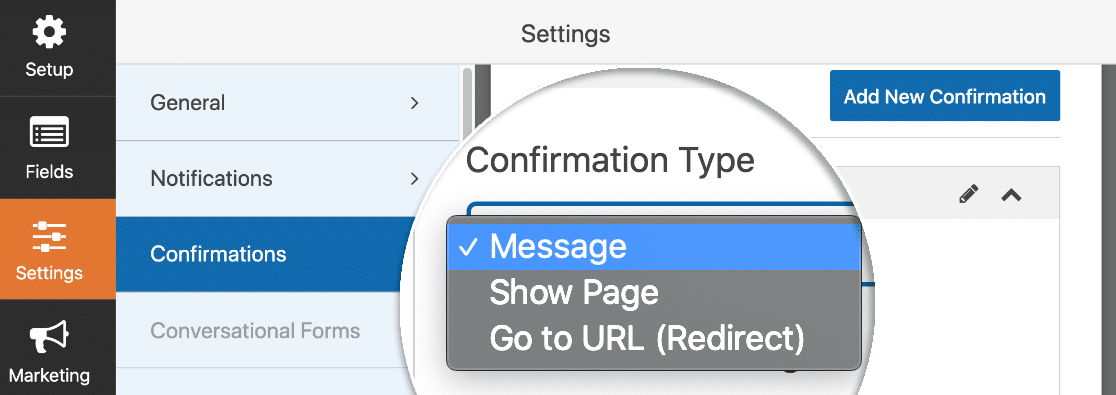Open the Marketing megaphone icon
Screen dimensions: 1116x395
pos(49,338)
